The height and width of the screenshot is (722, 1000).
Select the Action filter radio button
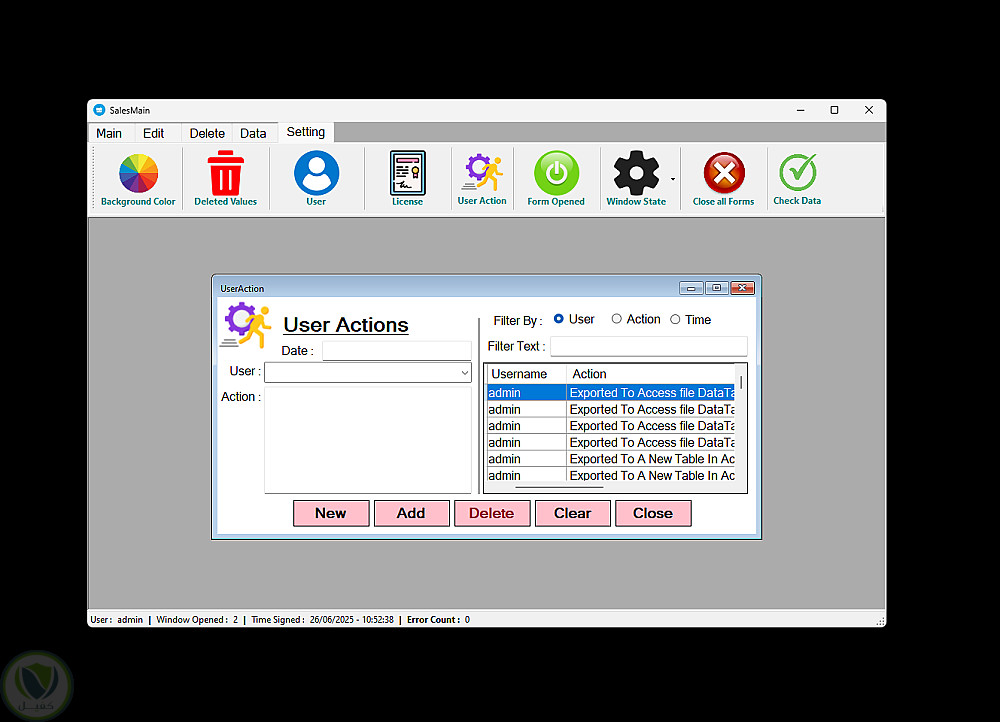tap(617, 319)
